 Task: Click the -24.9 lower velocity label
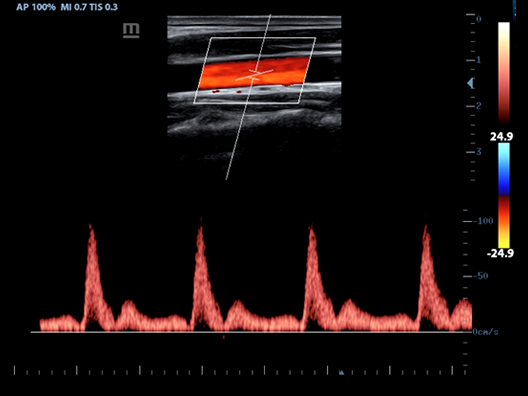point(500,253)
